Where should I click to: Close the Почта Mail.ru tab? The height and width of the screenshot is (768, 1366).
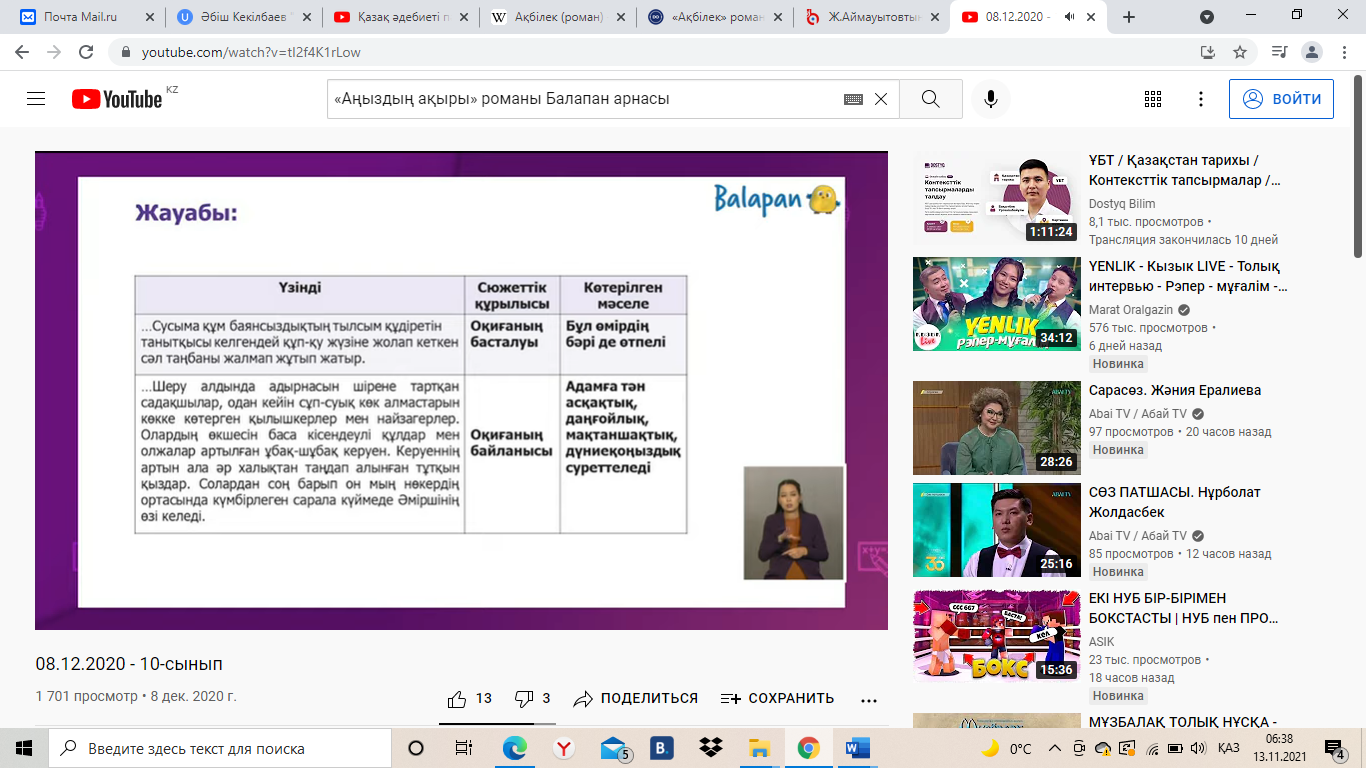149,17
